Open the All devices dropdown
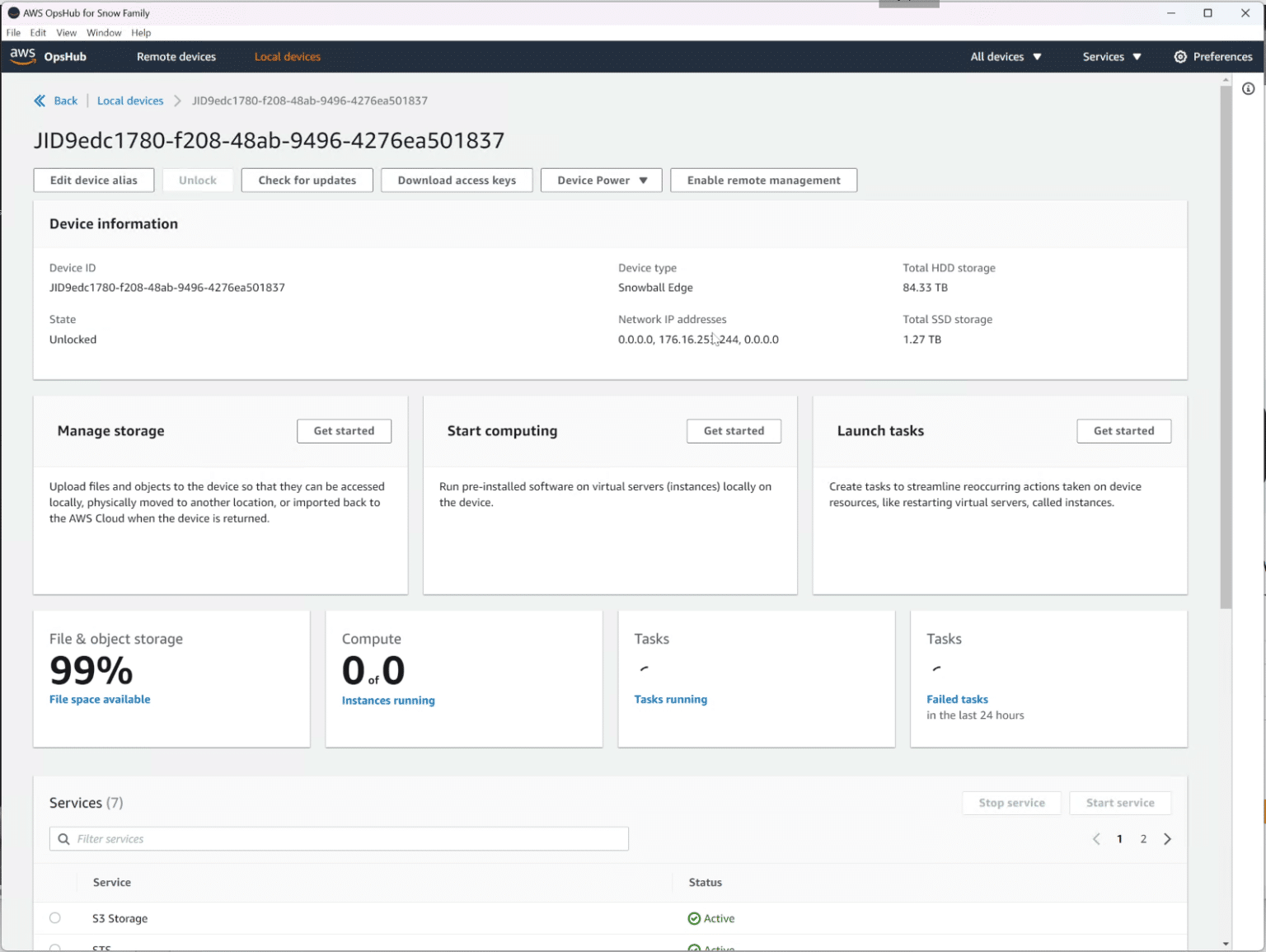1266x952 pixels. click(1006, 57)
